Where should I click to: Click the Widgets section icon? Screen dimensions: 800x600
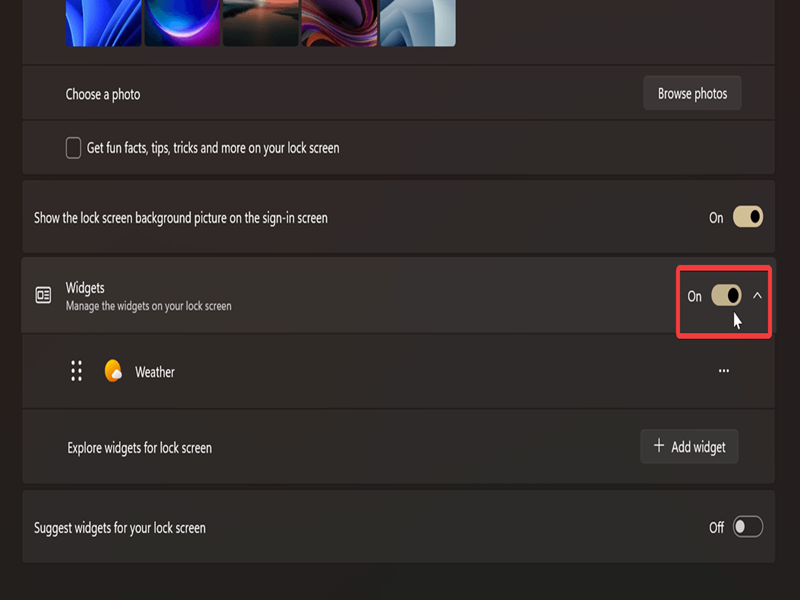(x=43, y=295)
